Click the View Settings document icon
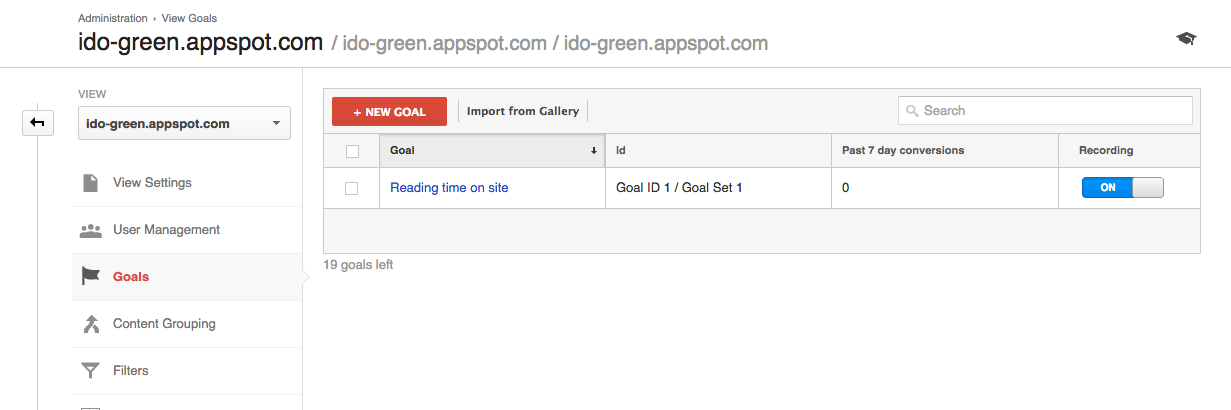This screenshot has height=410, width=1231. click(91, 183)
